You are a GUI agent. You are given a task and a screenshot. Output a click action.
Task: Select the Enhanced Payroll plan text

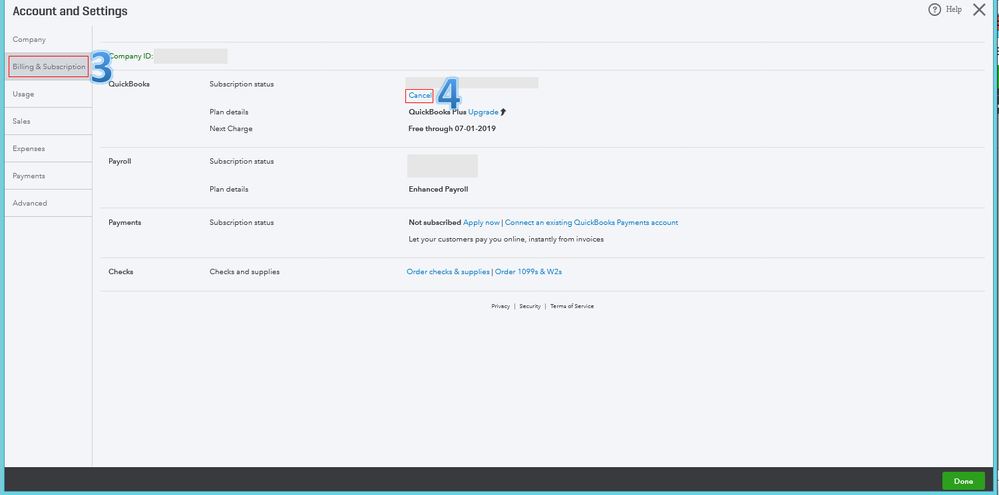pos(438,190)
